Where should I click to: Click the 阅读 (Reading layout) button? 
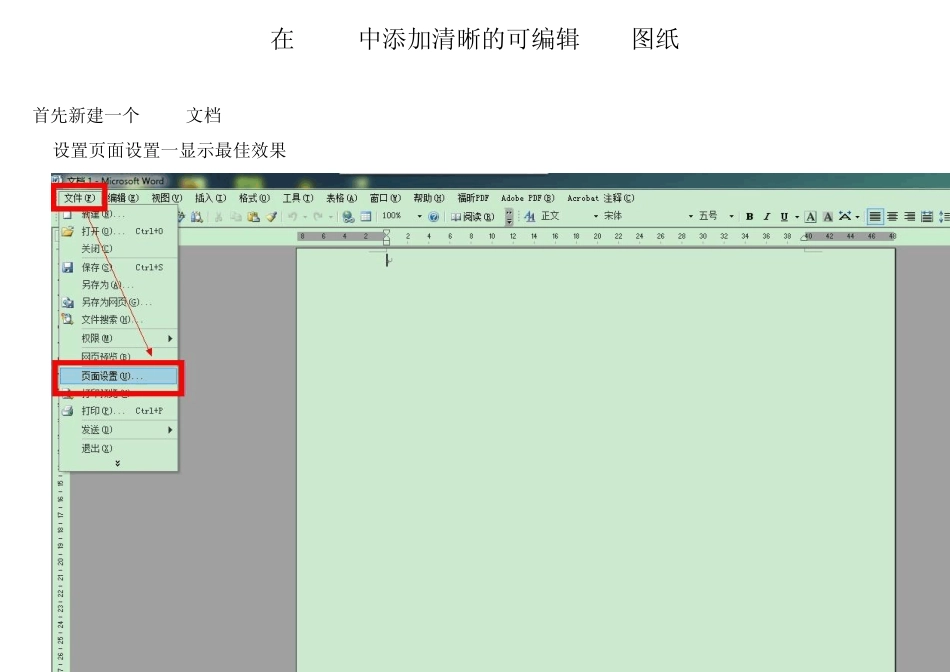pyautogui.click(x=473, y=216)
